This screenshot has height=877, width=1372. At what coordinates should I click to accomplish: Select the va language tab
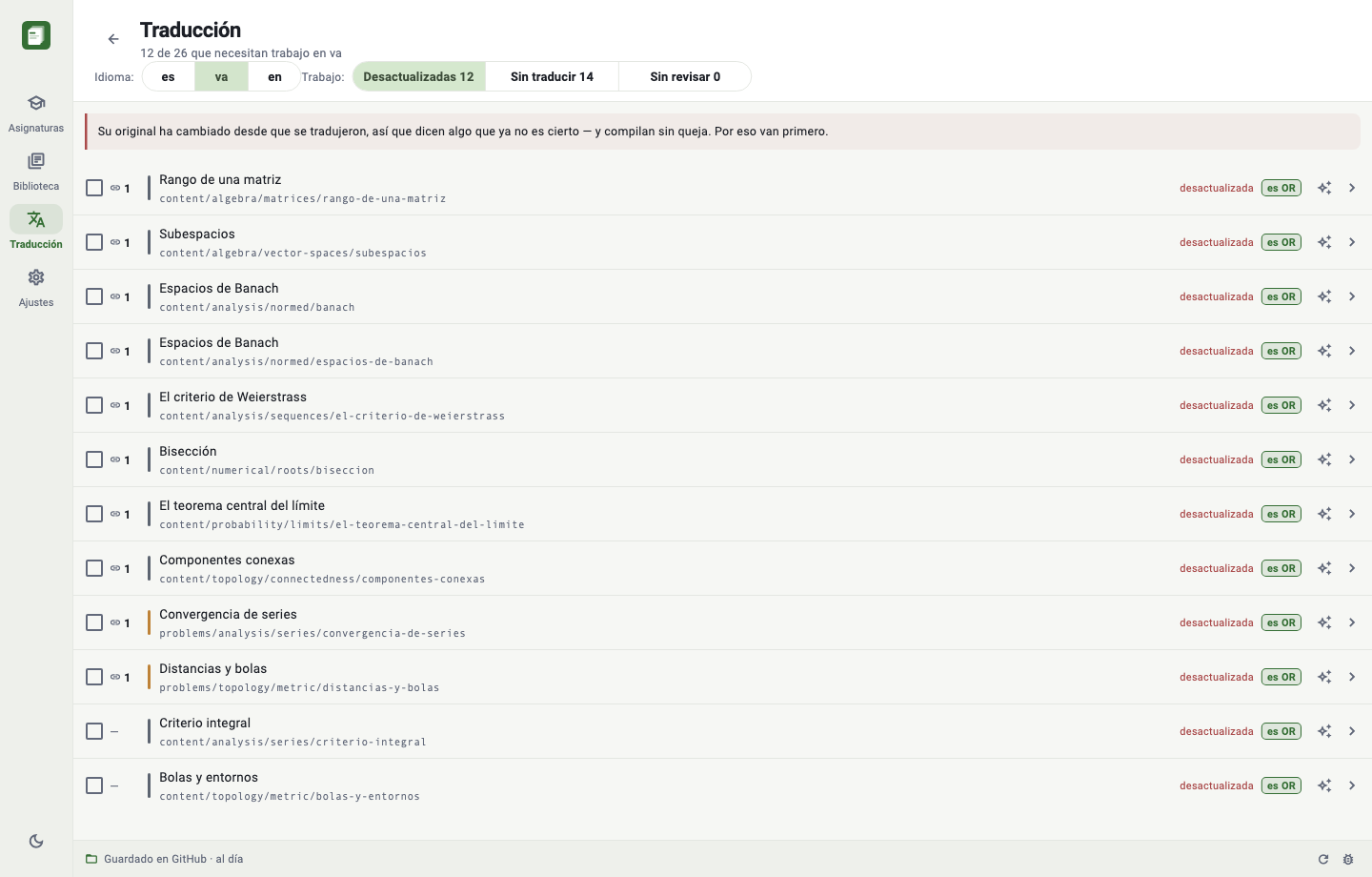pyautogui.click(x=221, y=76)
